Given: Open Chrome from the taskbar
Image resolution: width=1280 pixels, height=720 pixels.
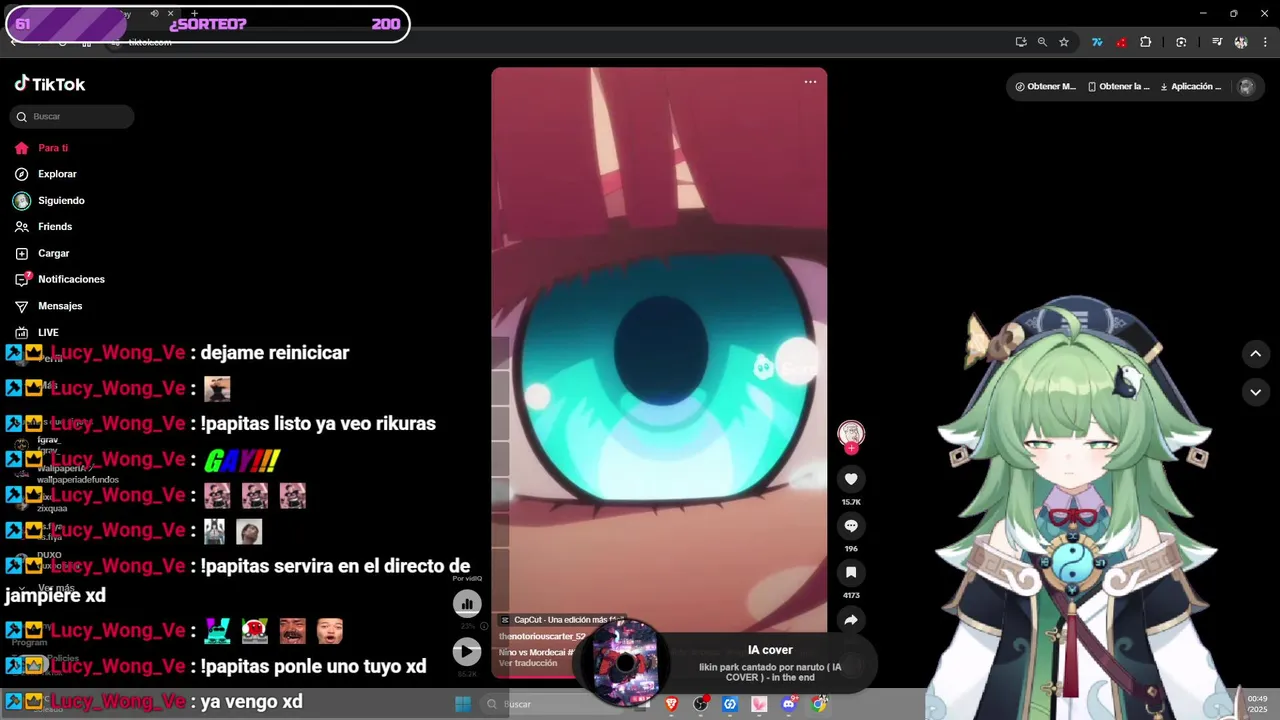Looking at the screenshot, I should (819, 704).
